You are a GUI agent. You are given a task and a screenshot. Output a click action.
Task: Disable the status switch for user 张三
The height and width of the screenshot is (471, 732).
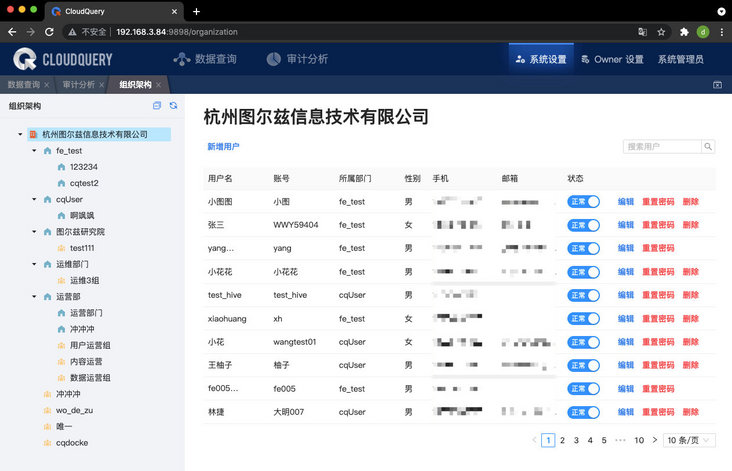click(583, 225)
